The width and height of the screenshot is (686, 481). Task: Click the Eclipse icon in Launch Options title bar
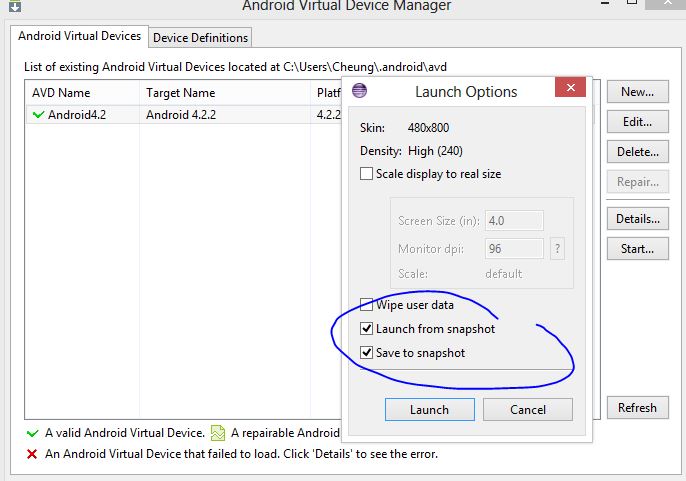359,91
